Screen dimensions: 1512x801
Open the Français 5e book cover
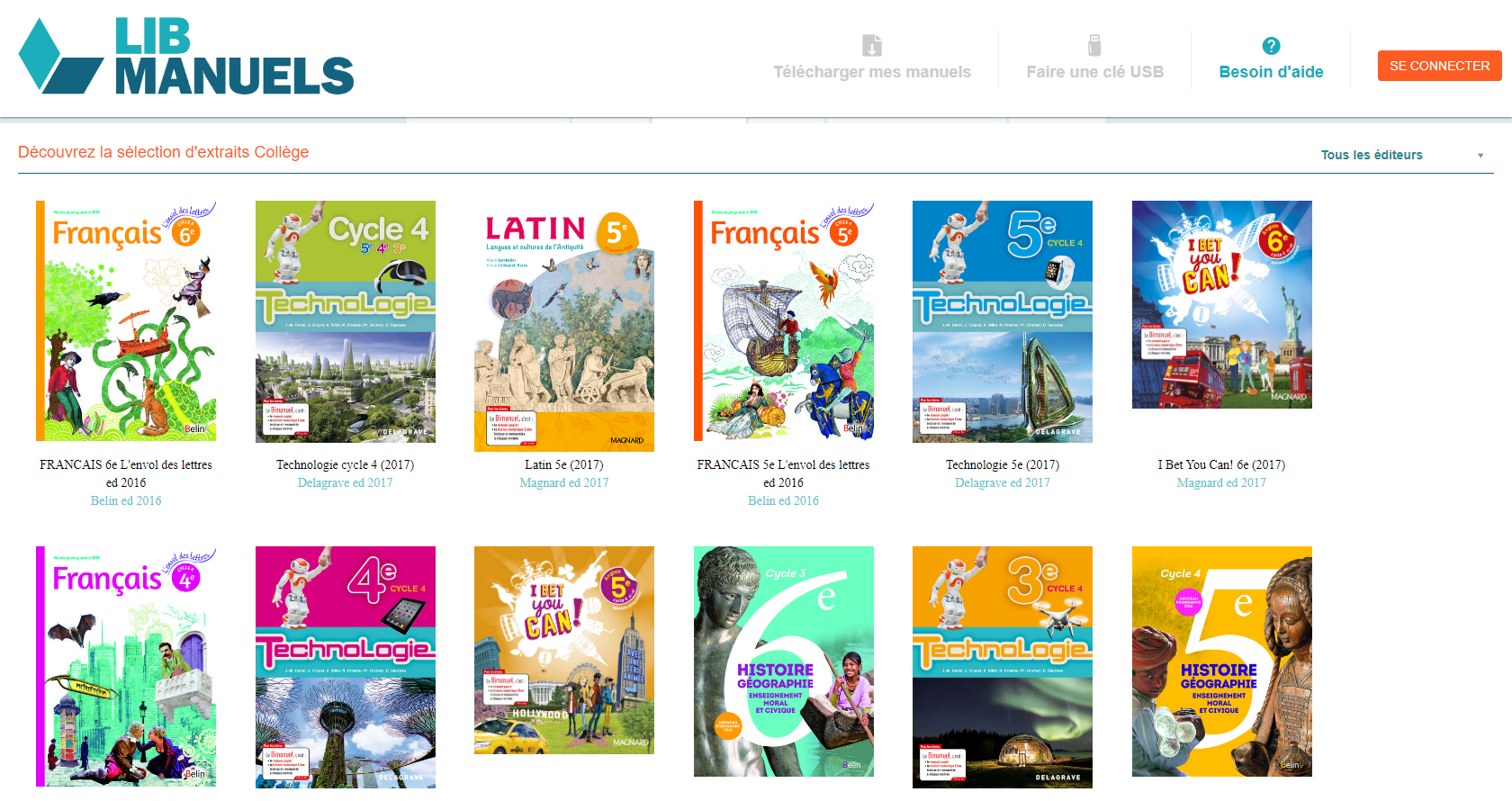tap(784, 321)
